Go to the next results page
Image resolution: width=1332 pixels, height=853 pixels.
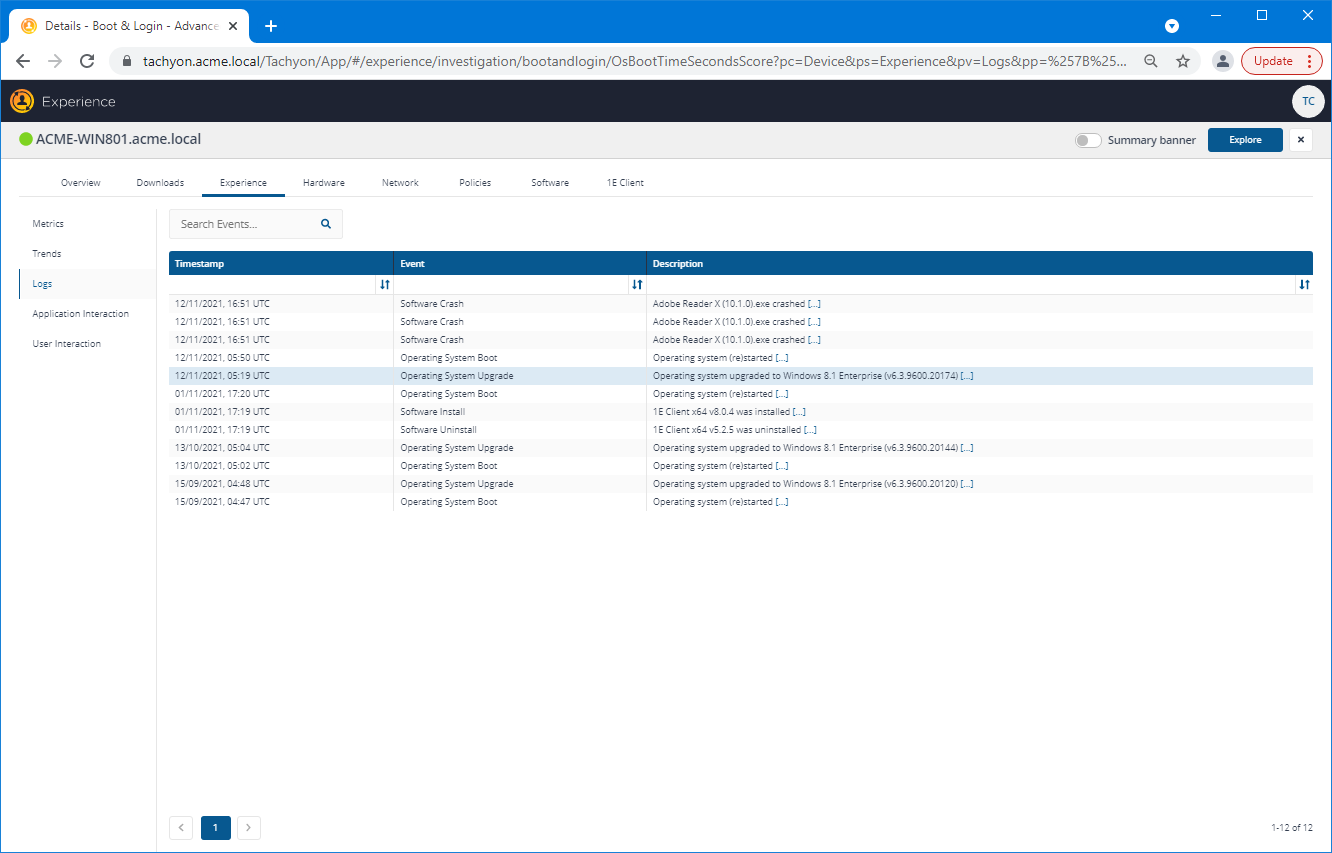(x=249, y=827)
